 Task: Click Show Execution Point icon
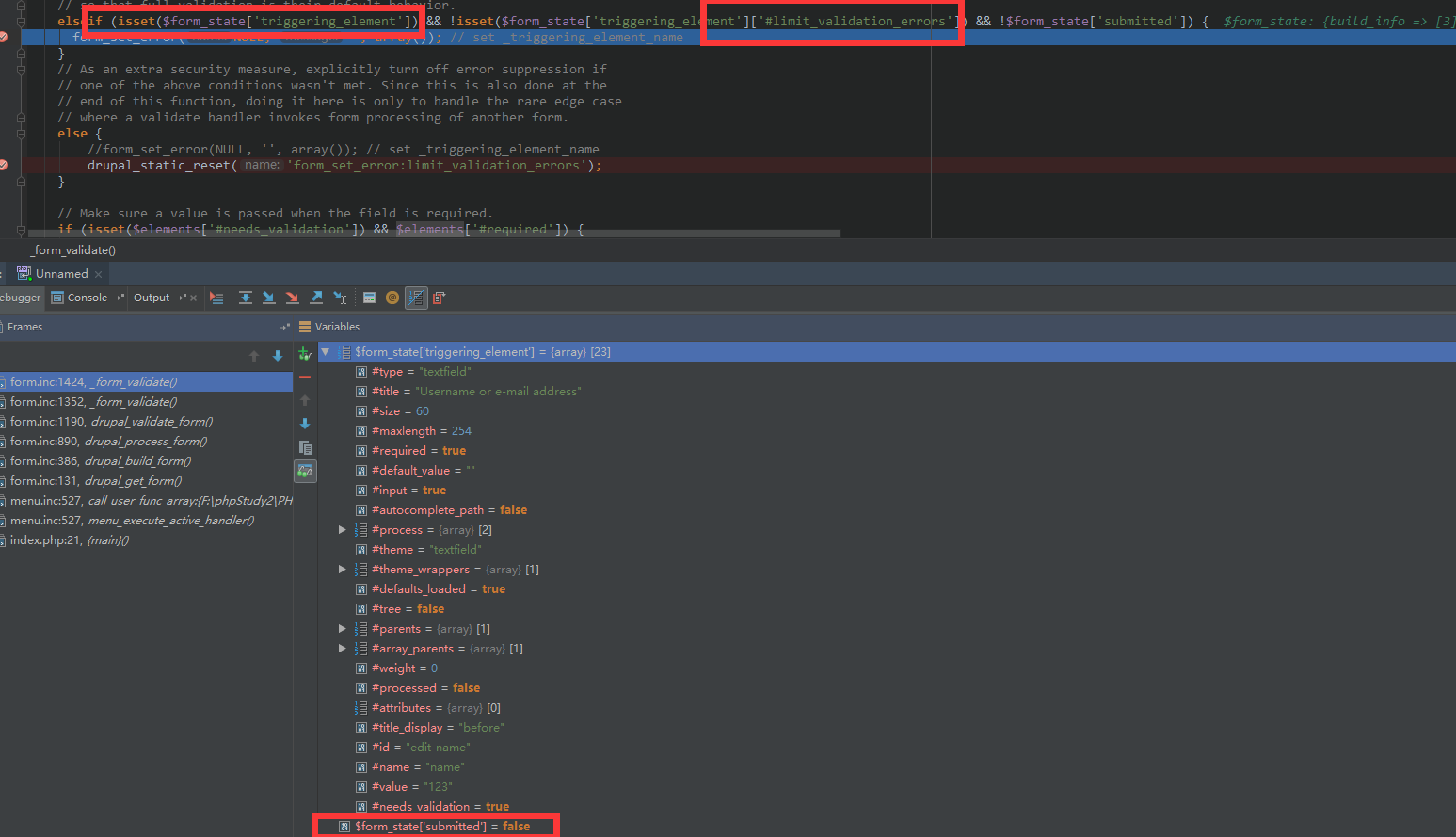(216, 298)
